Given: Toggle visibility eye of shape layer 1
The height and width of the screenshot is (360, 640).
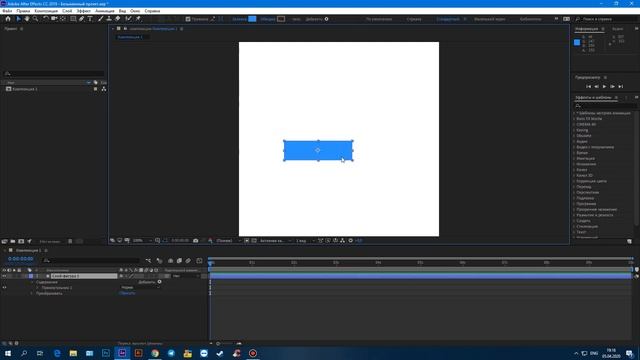Looking at the screenshot, I should click(x=4, y=276).
